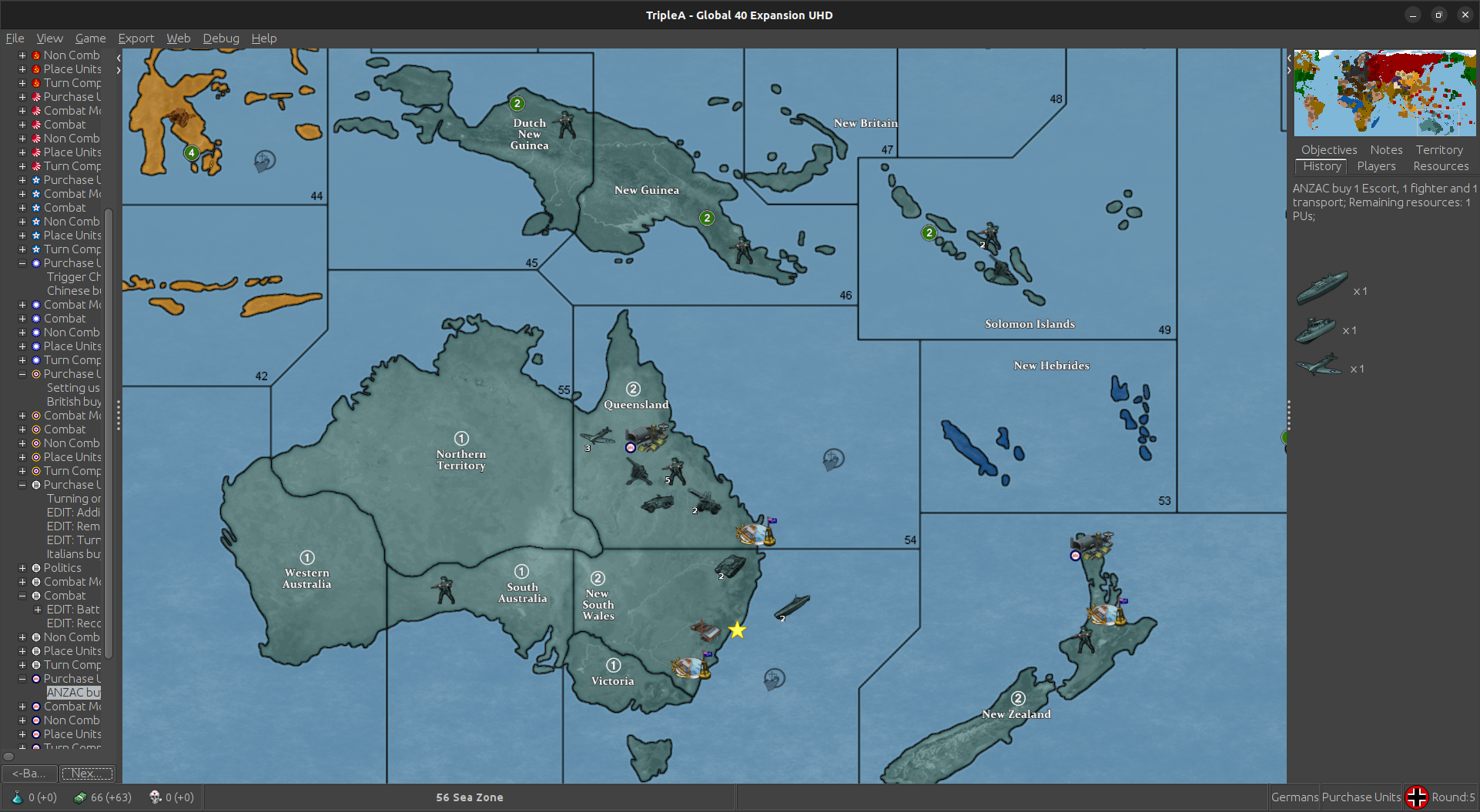1480x812 pixels.
Task: Open the Export menu
Action: coord(136,38)
